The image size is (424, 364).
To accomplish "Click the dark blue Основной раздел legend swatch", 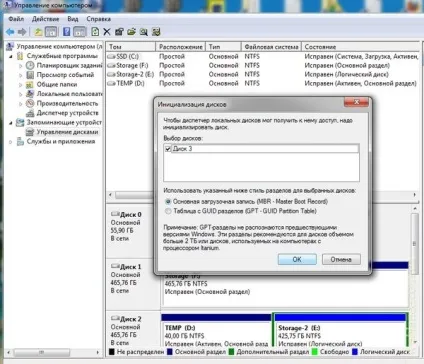I will [170, 352].
